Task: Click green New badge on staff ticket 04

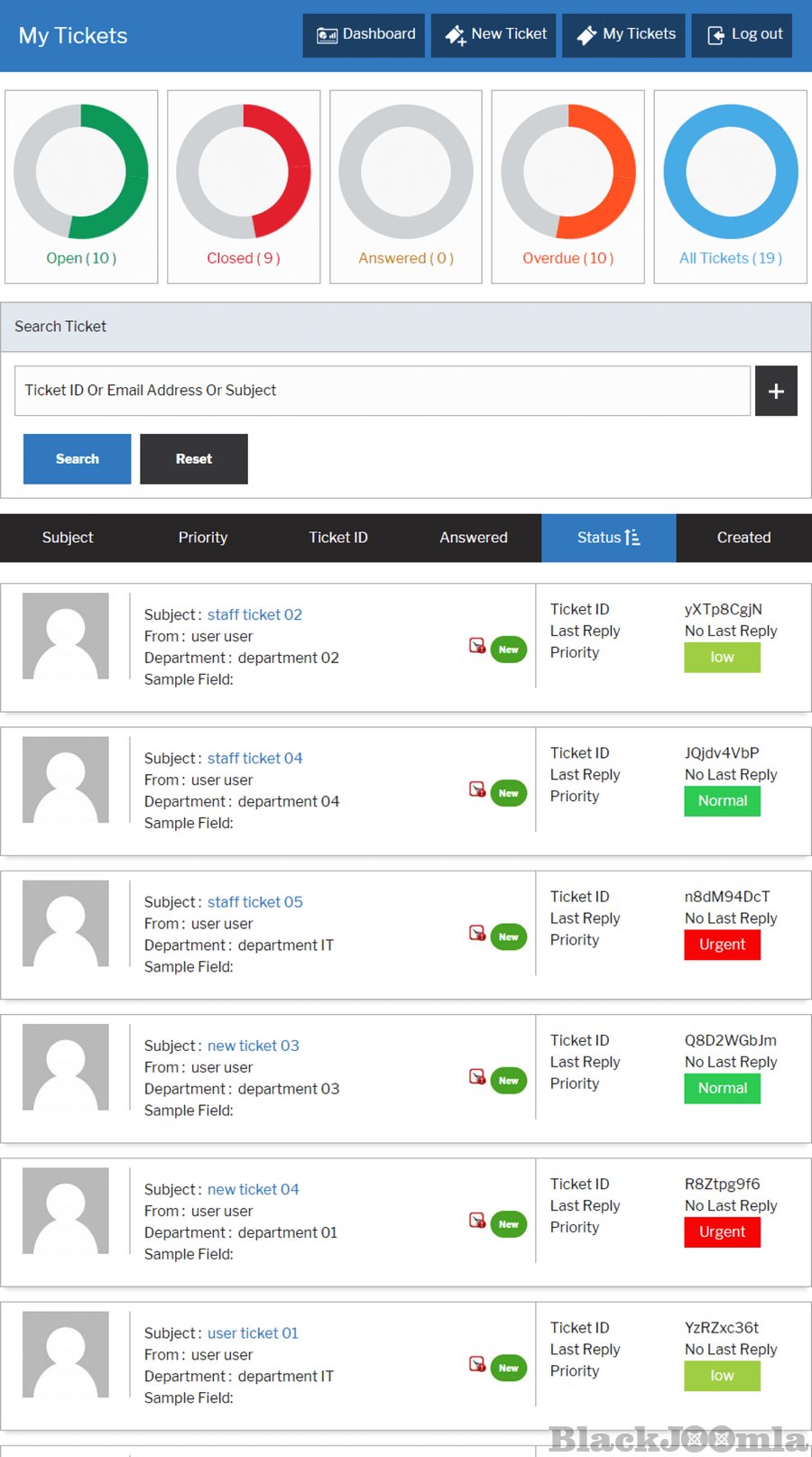Action: pos(509,793)
